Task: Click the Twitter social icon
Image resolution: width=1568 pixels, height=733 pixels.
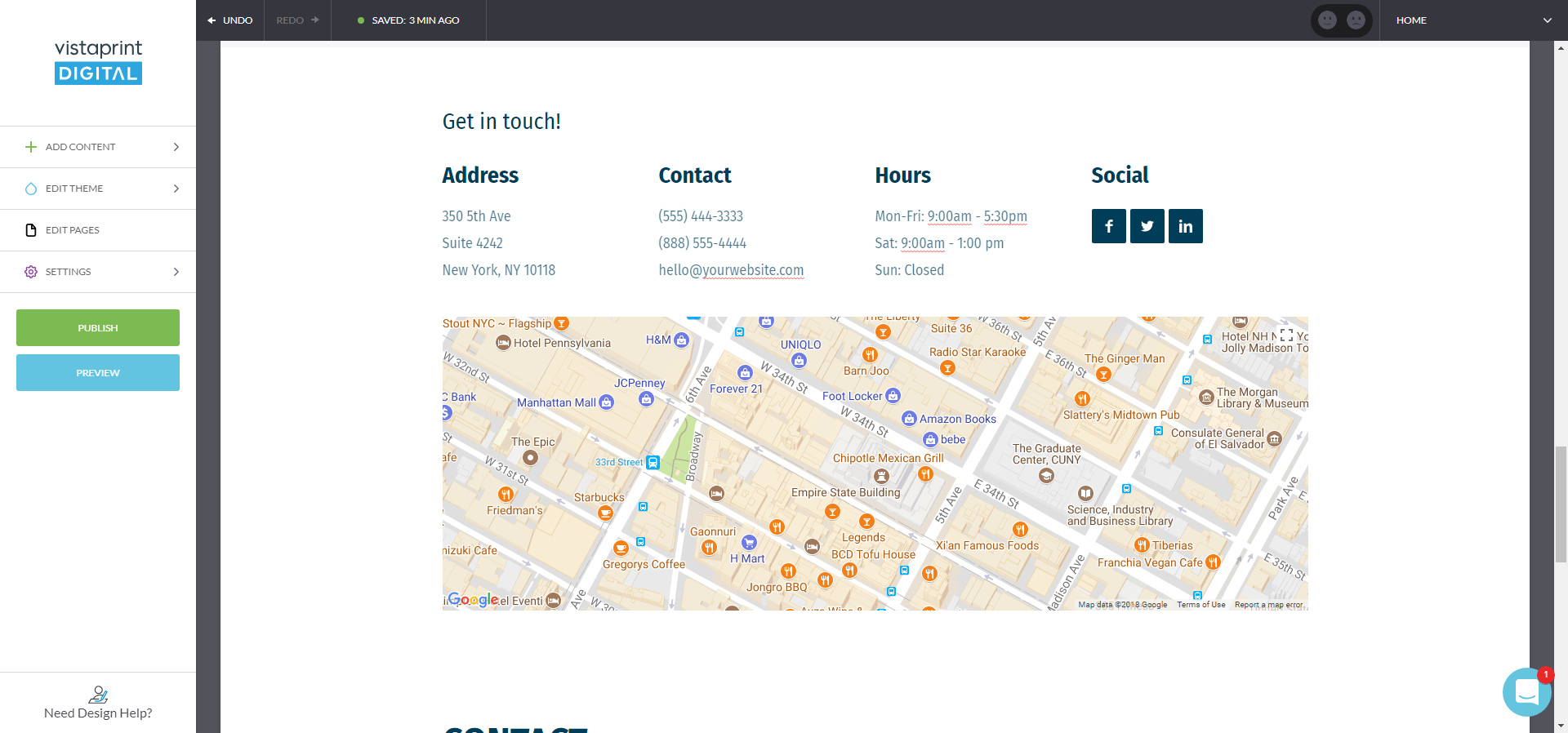Action: point(1147,226)
